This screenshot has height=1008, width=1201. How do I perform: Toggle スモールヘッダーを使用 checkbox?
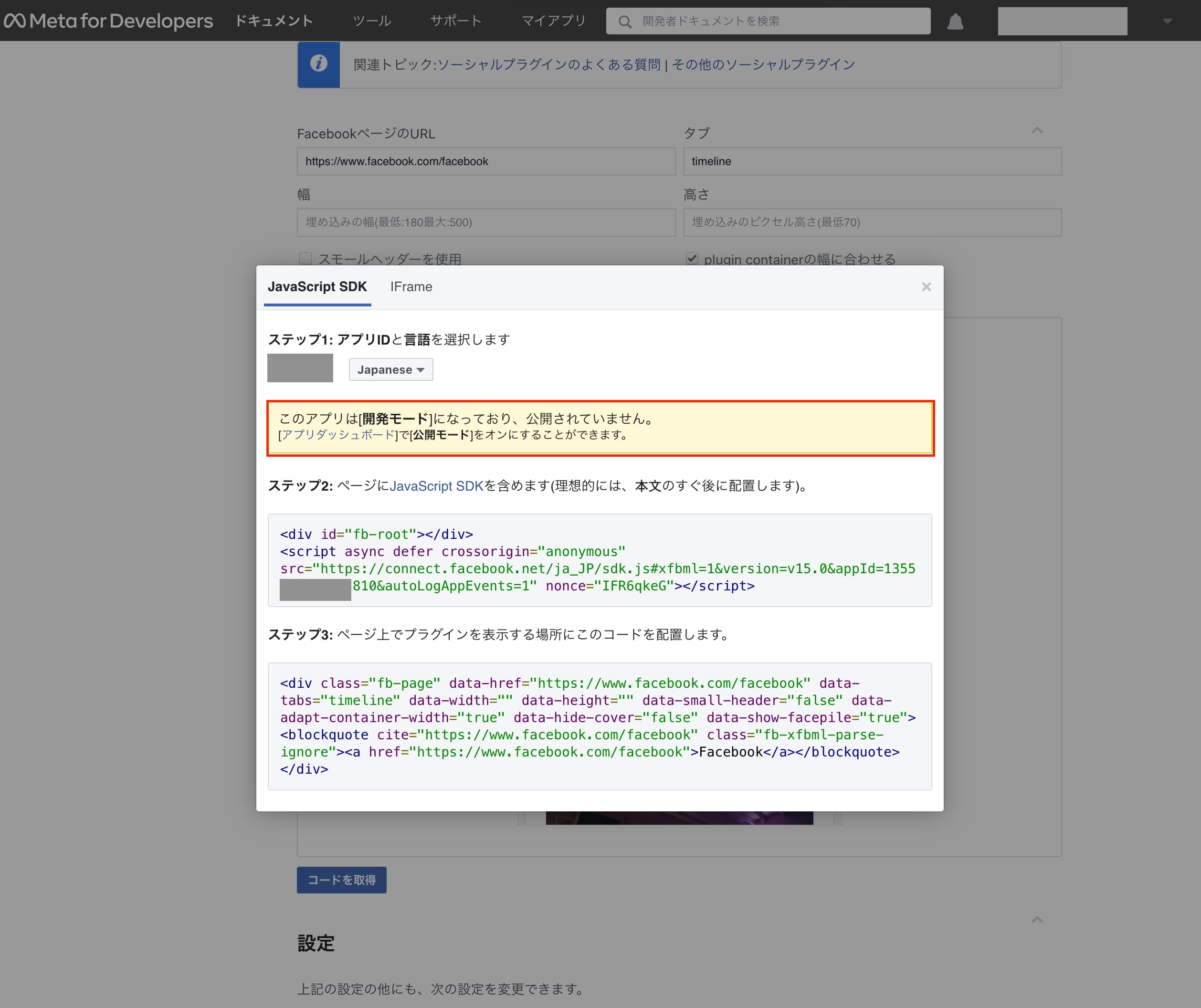pos(306,258)
